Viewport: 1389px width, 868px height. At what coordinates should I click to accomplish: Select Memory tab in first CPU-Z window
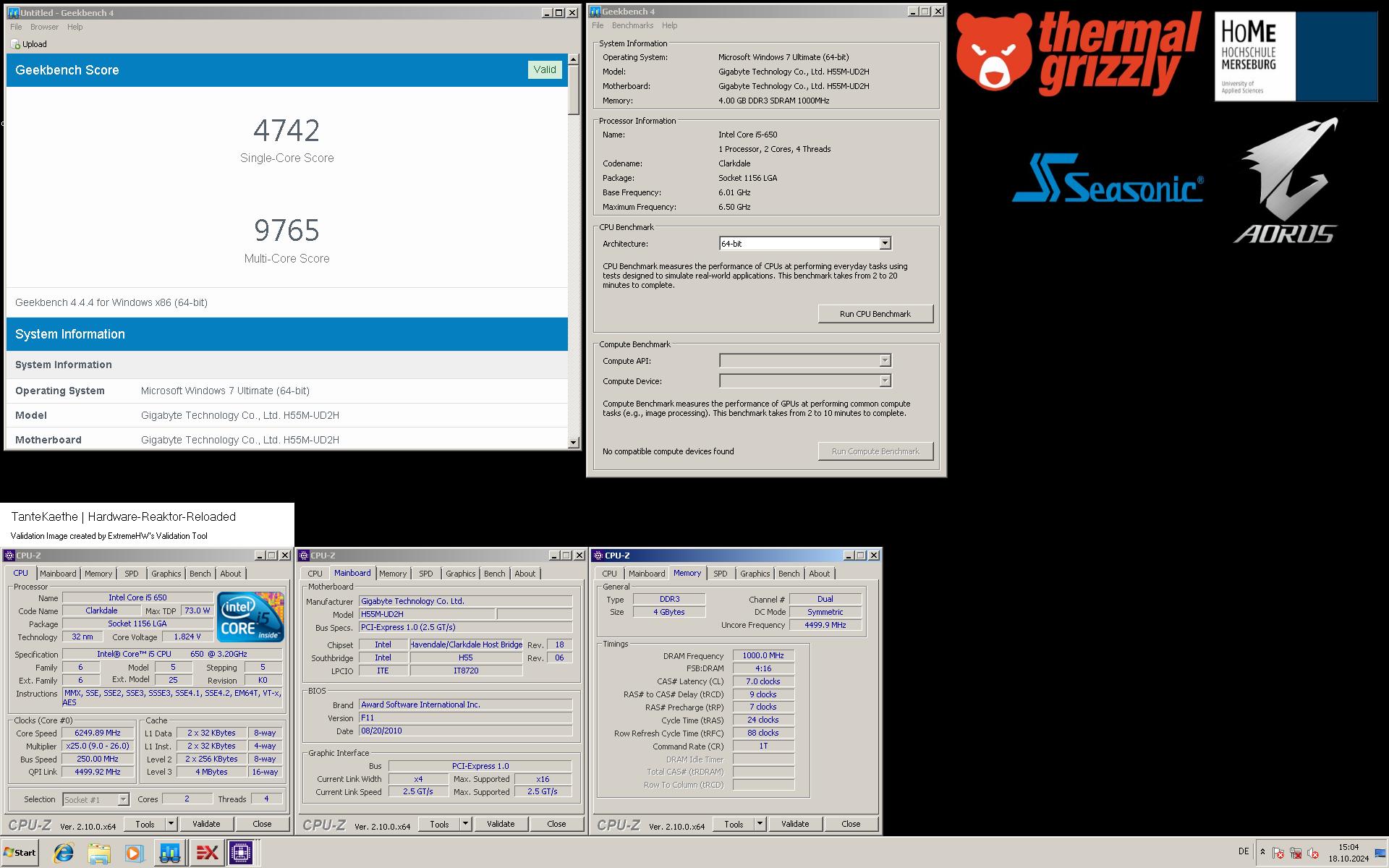[x=98, y=574]
